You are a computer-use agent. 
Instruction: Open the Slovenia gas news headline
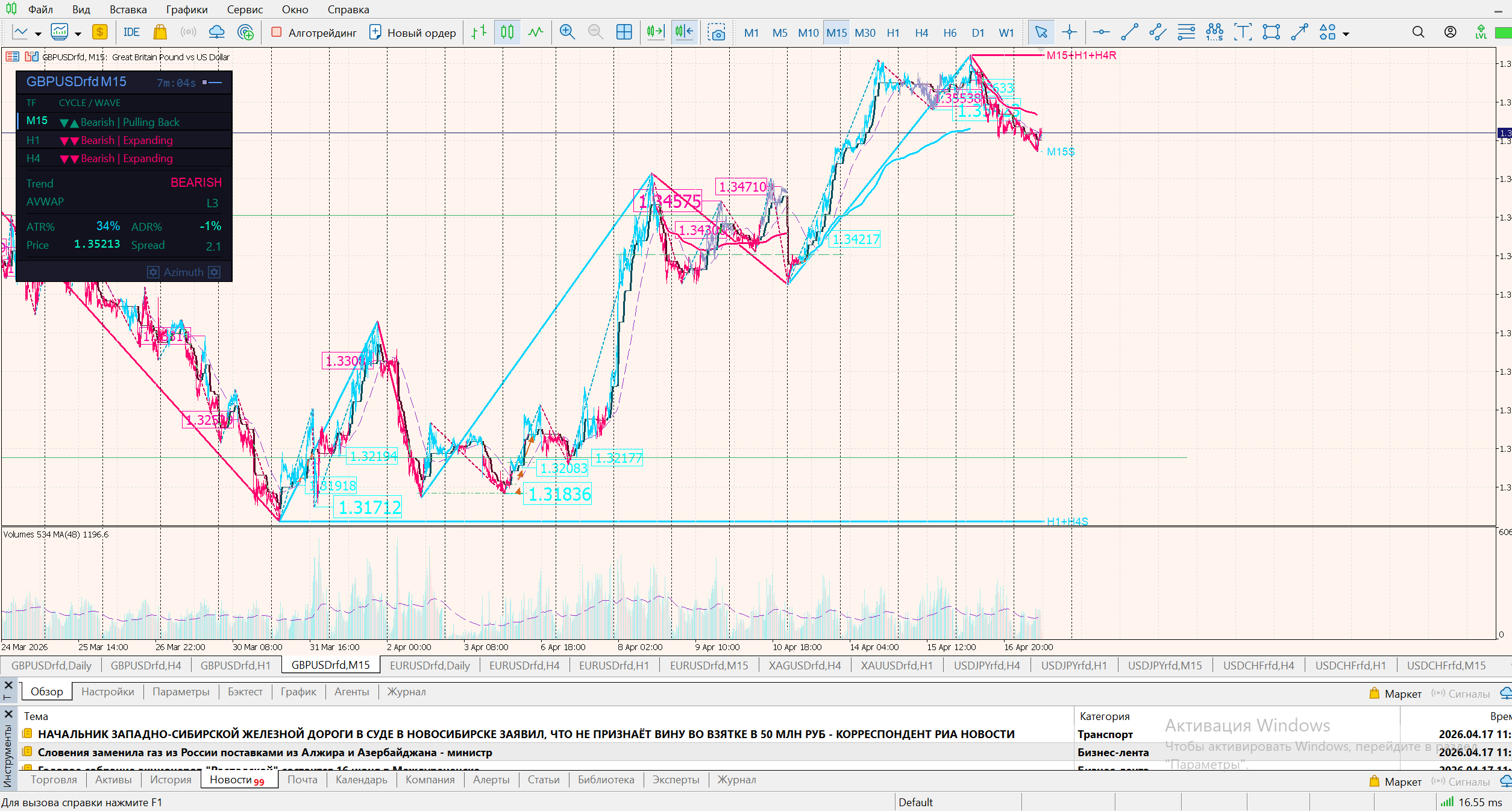click(265, 752)
